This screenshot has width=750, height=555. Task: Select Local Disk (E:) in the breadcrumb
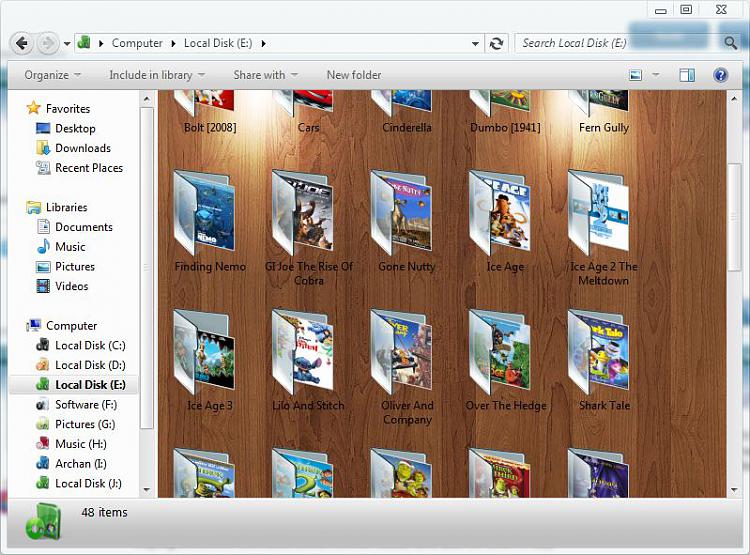pyautogui.click(x=218, y=43)
